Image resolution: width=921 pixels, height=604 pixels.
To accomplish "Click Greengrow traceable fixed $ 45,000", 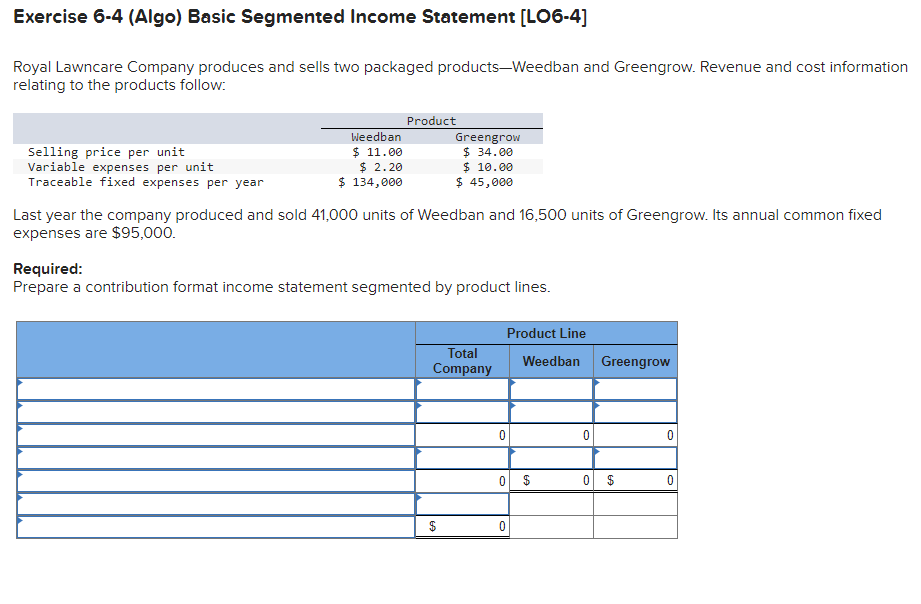I will [x=484, y=182].
